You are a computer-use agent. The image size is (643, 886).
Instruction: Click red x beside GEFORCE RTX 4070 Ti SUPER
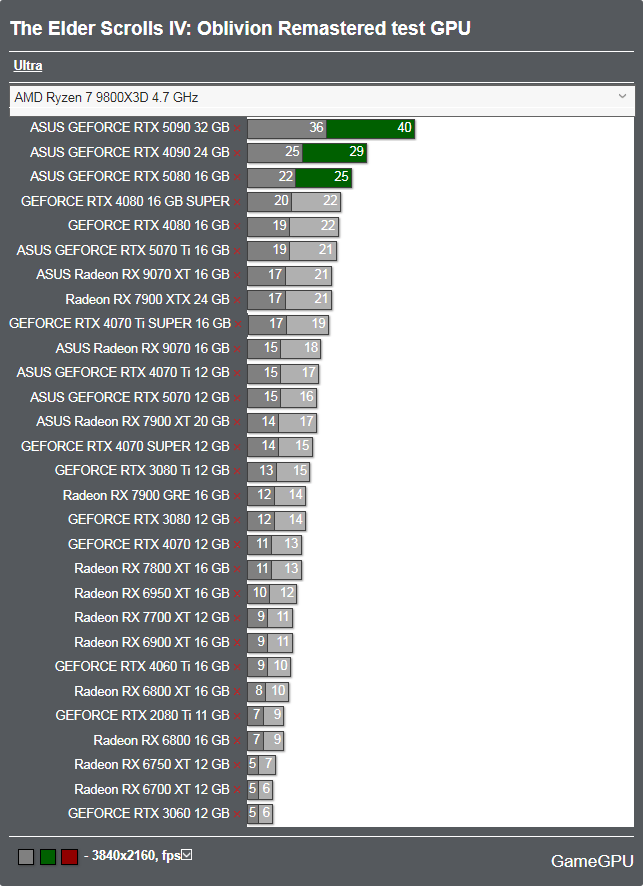(237, 324)
